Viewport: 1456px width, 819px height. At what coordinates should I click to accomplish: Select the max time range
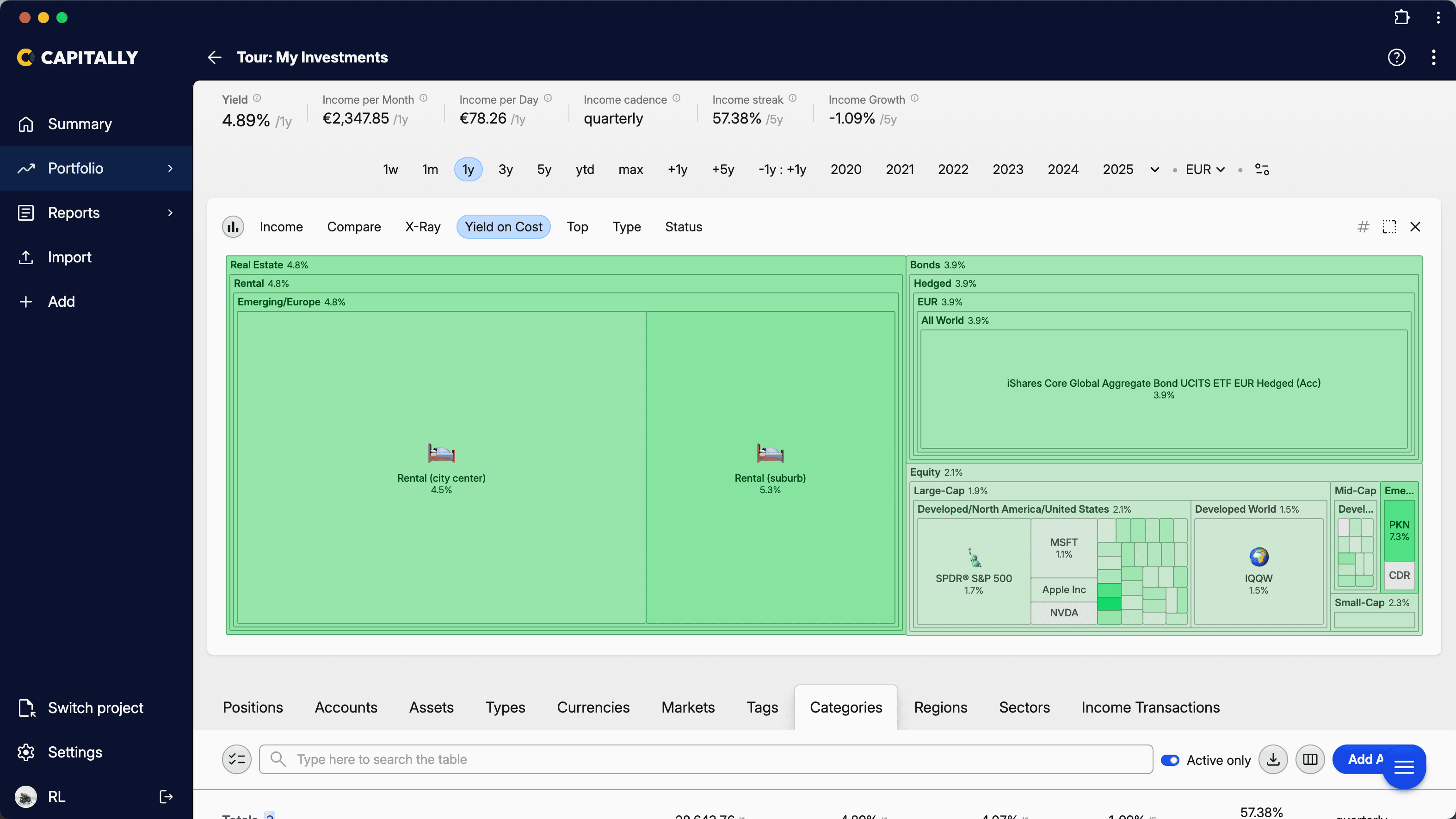tap(631, 169)
